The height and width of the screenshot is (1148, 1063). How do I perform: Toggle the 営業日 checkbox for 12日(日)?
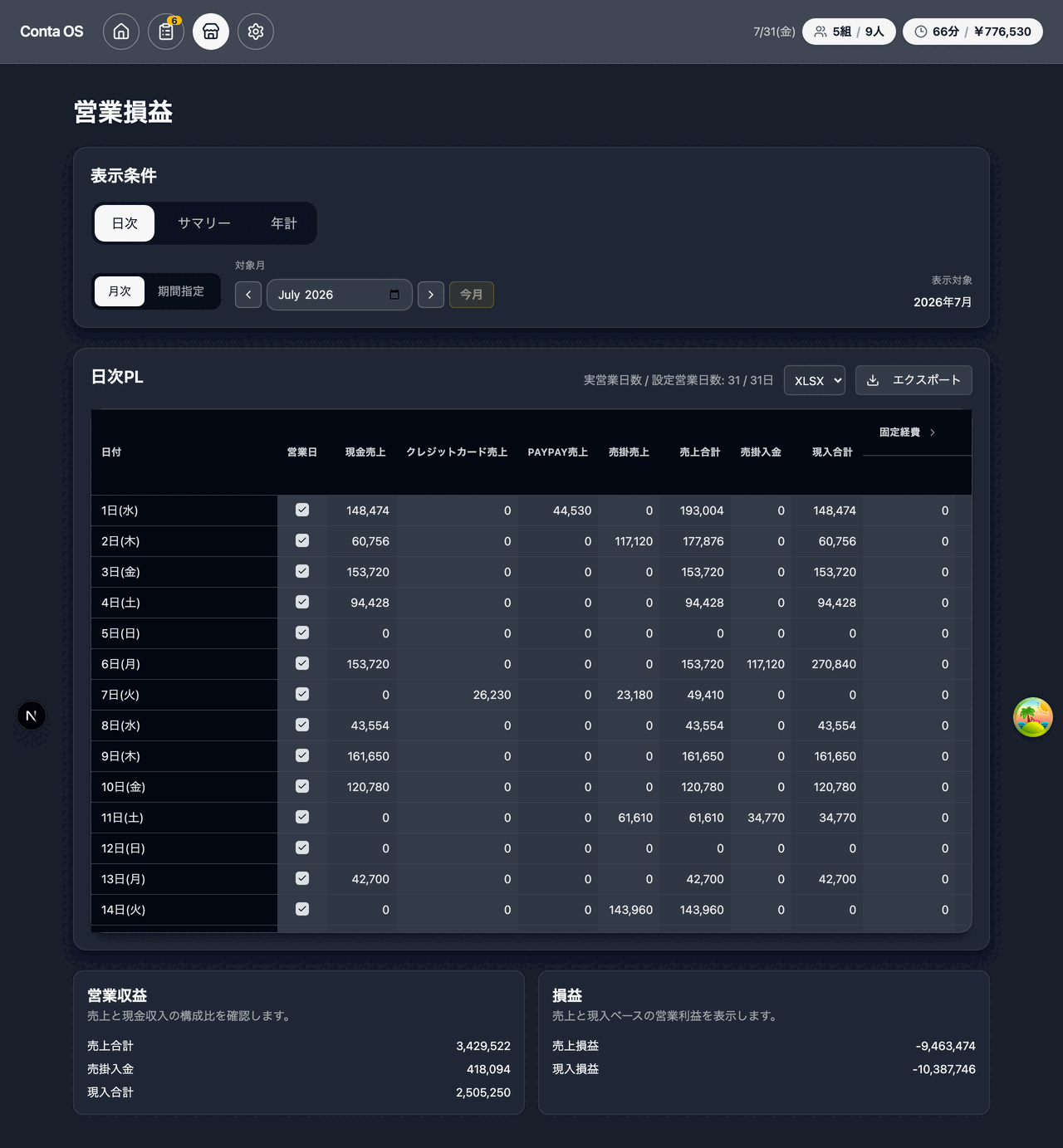pos(302,848)
